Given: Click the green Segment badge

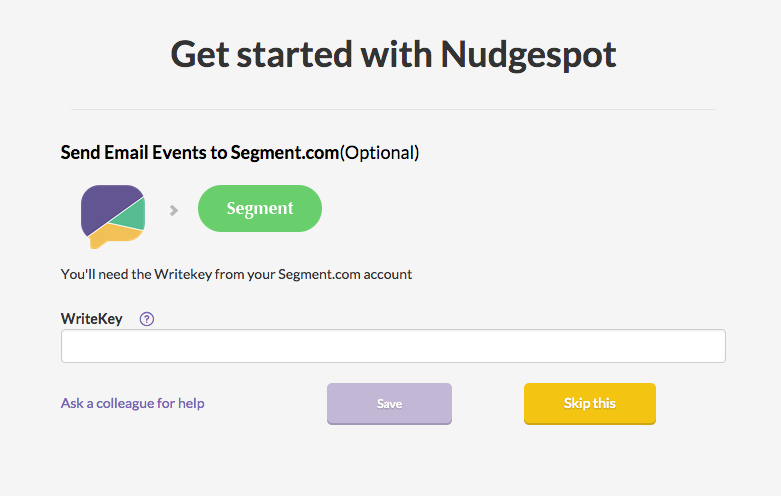Looking at the screenshot, I should pos(260,208).
